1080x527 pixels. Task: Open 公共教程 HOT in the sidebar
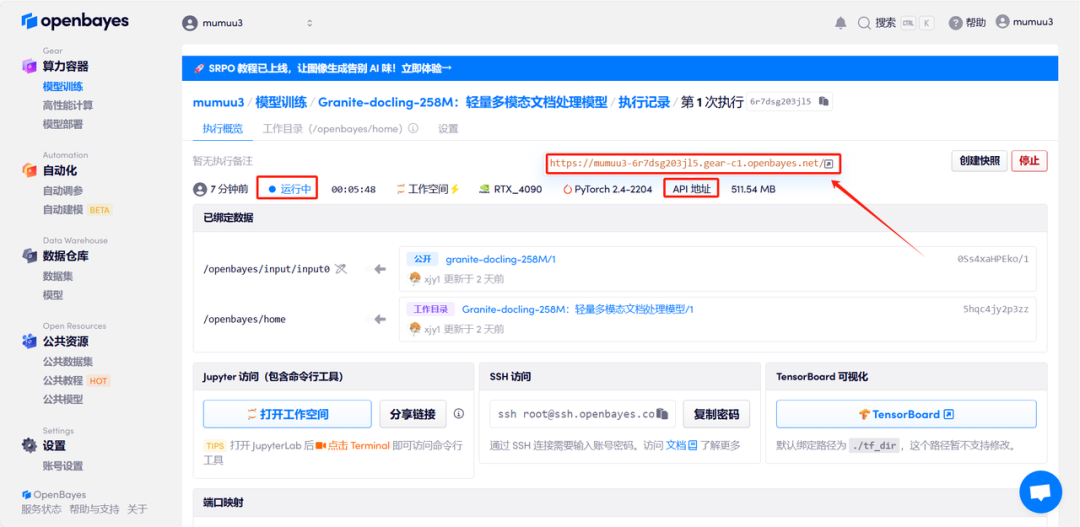point(76,380)
